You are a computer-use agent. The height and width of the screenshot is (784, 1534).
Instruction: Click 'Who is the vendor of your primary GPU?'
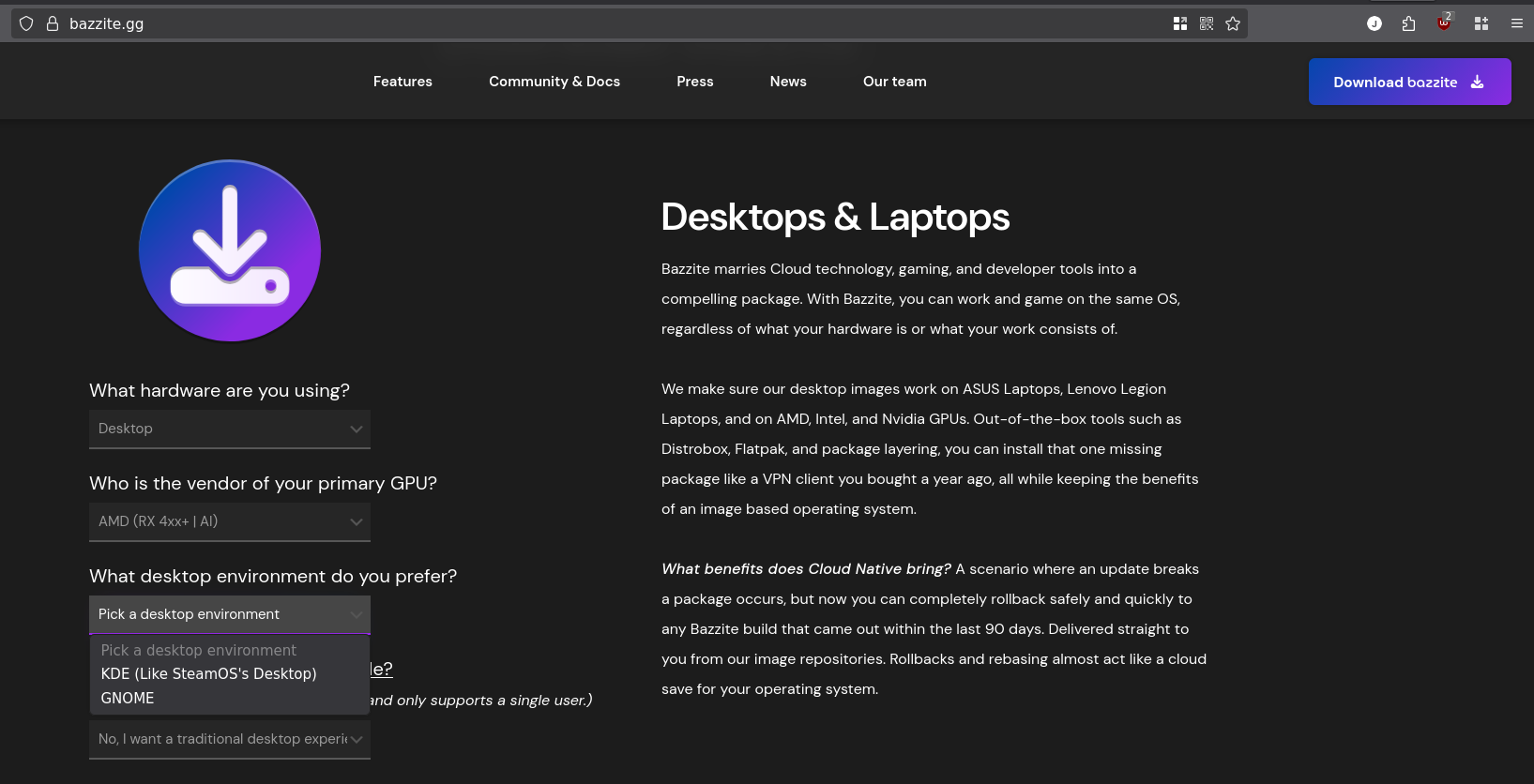coord(263,483)
